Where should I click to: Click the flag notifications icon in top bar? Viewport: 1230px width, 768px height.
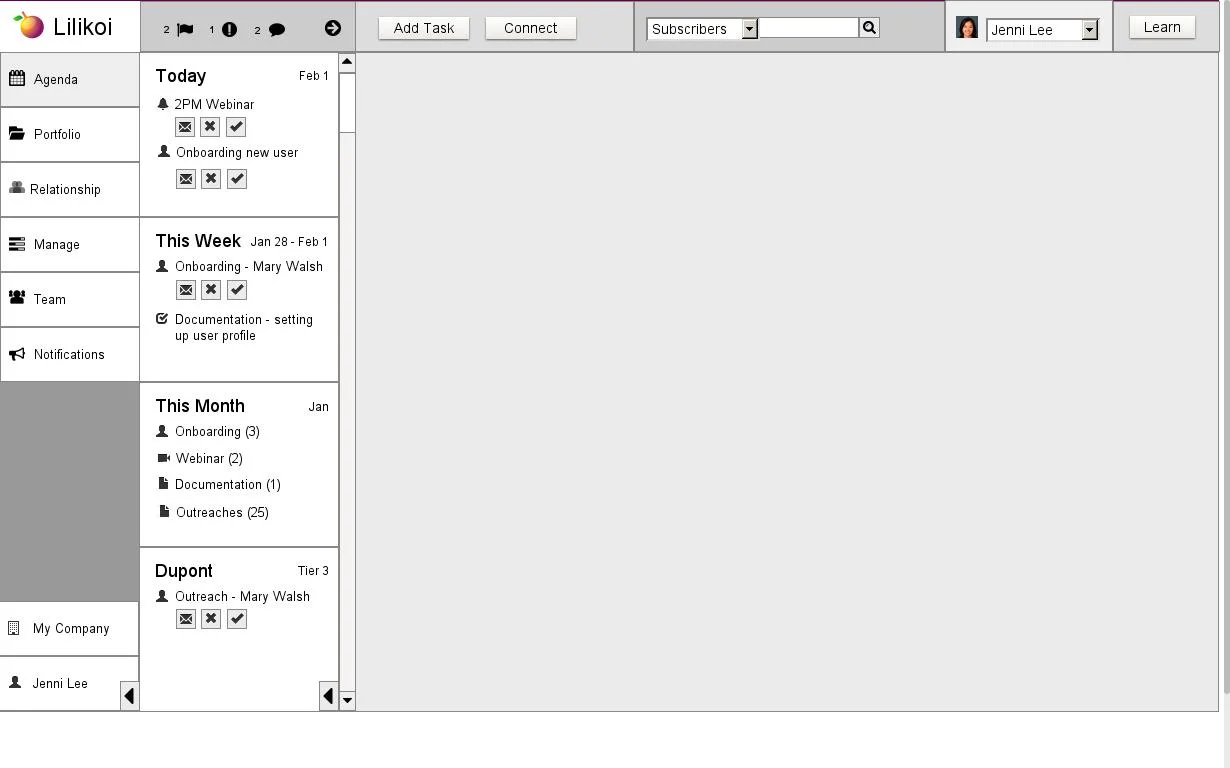184,29
